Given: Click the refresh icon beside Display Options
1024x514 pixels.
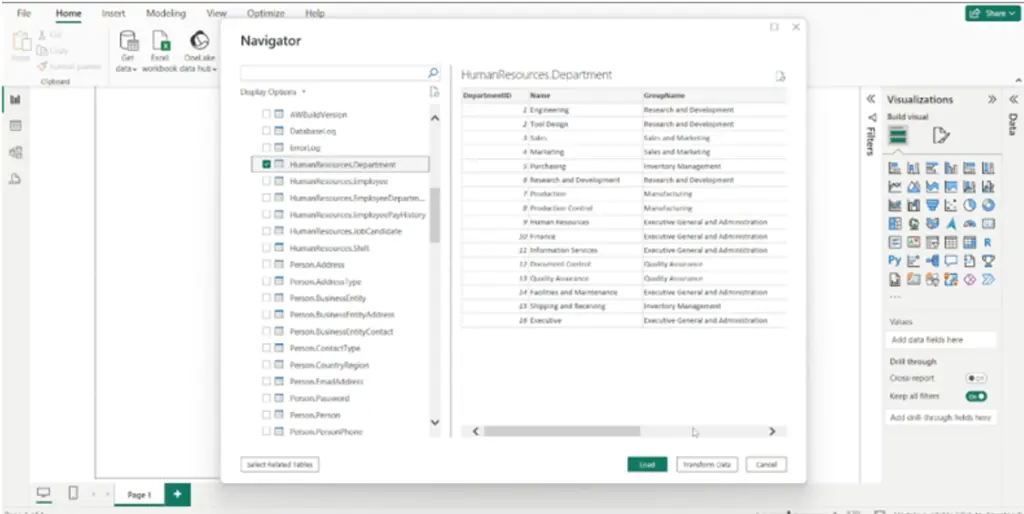Looking at the screenshot, I should (434, 92).
